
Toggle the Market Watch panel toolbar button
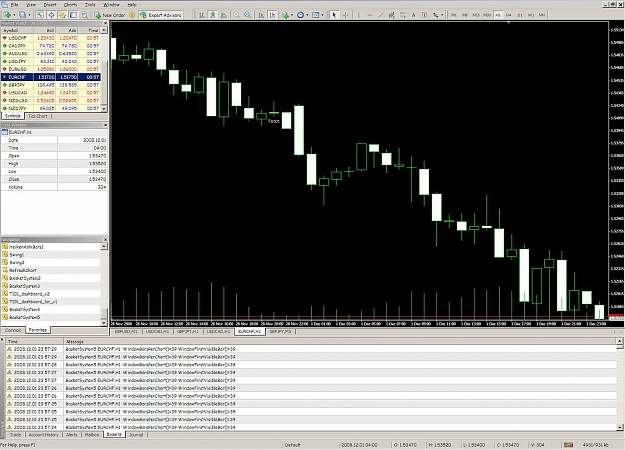coord(40,15)
